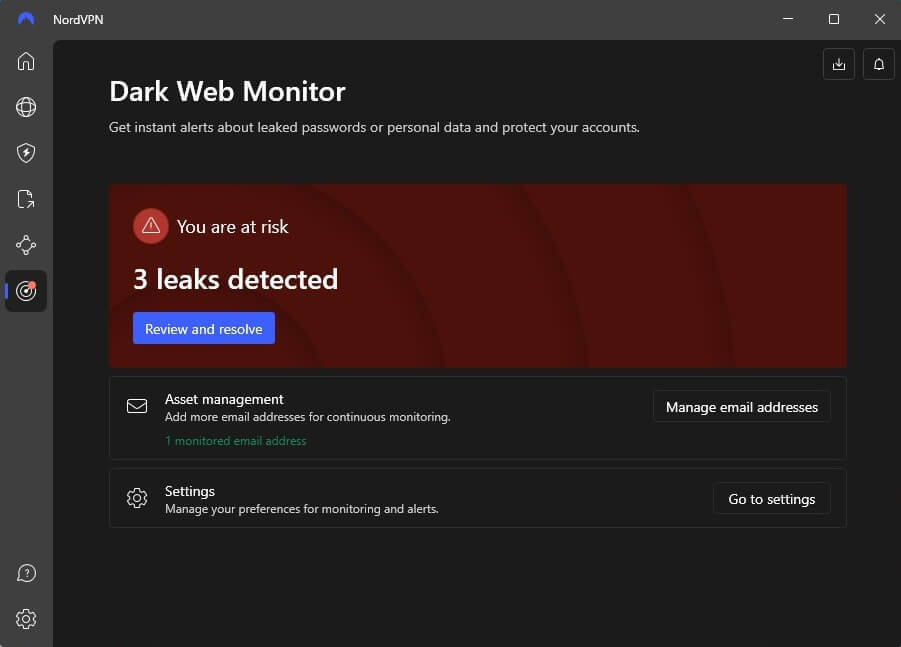901x647 pixels.
Task: Click 'Manage your preferences' description text
Action: [302, 509]
